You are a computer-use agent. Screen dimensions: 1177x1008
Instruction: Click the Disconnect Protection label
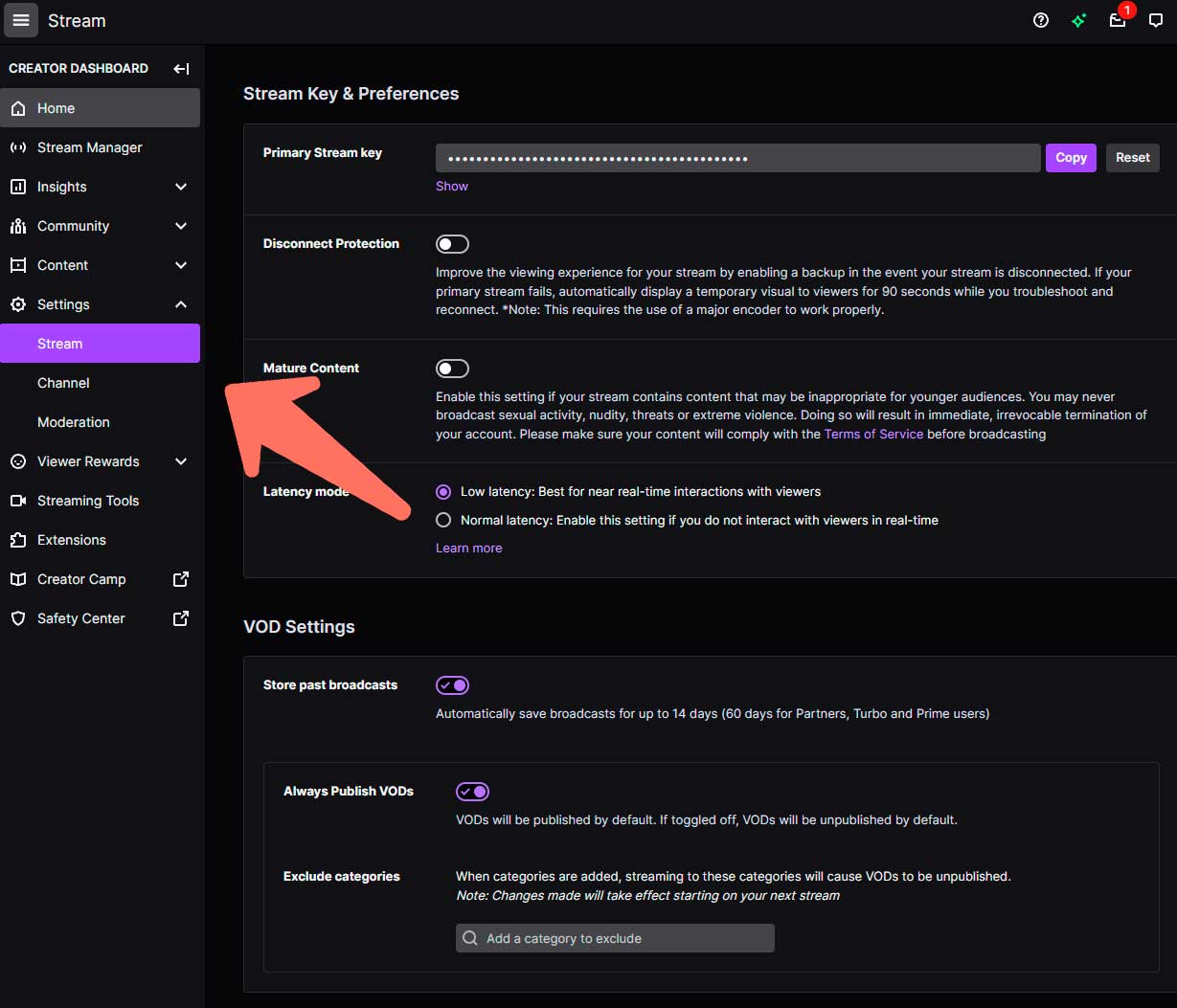tap(331, 243)
